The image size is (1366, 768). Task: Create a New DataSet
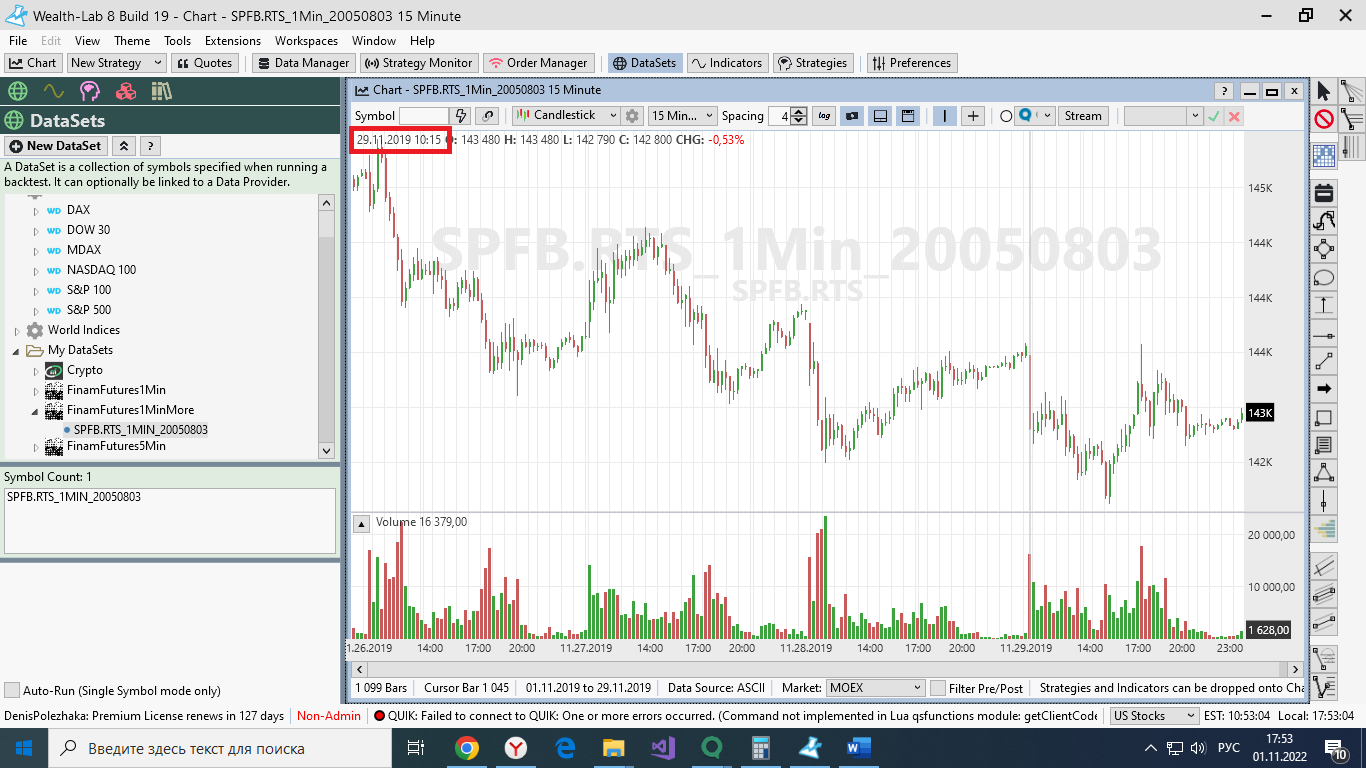pyautogui.click(x=55, y=145)
